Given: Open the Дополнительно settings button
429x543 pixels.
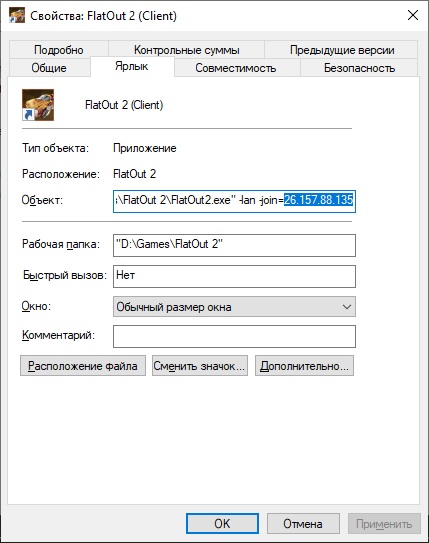Looking at the screenshot, I should coord(304,366).
